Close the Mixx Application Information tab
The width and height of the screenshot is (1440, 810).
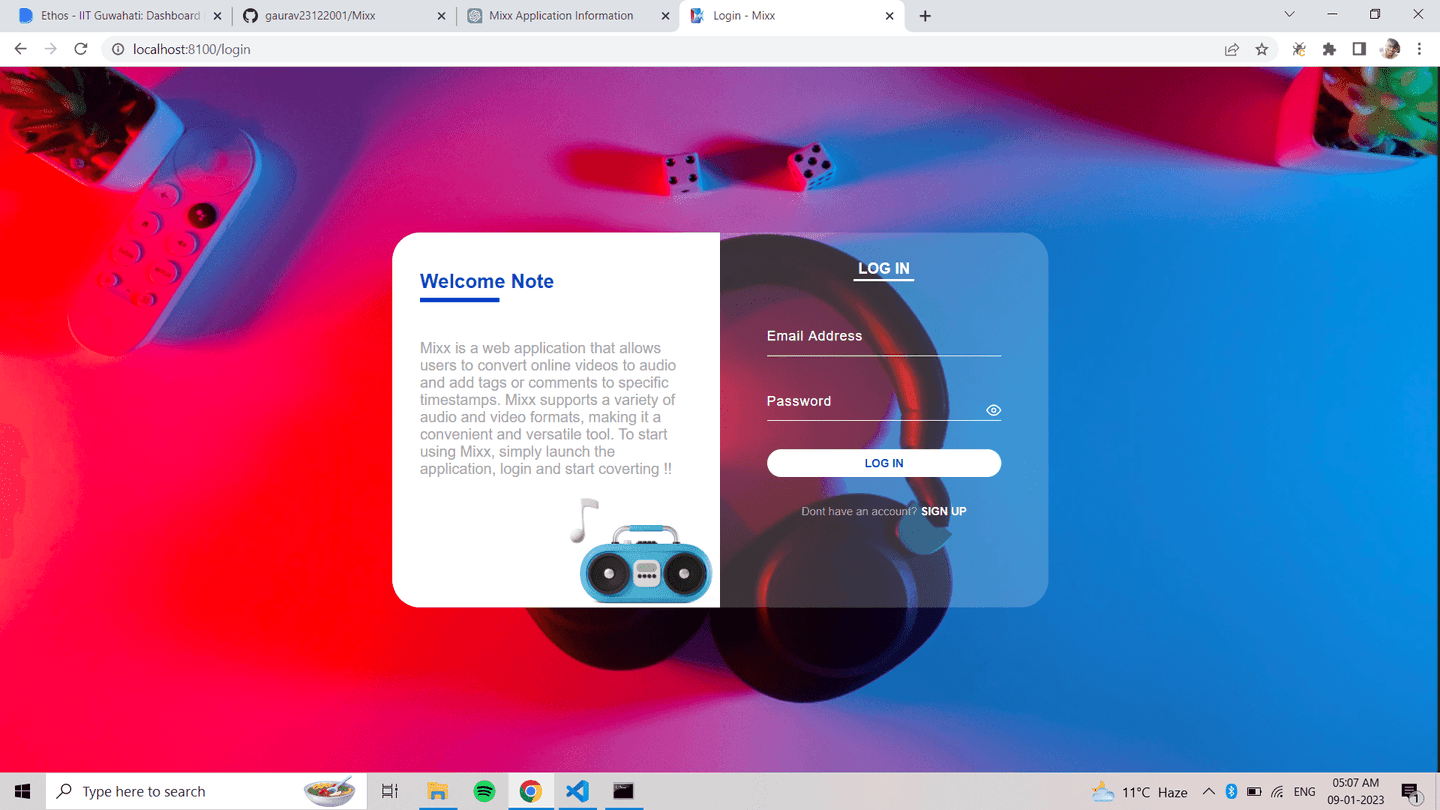click(x=666, y=16)
